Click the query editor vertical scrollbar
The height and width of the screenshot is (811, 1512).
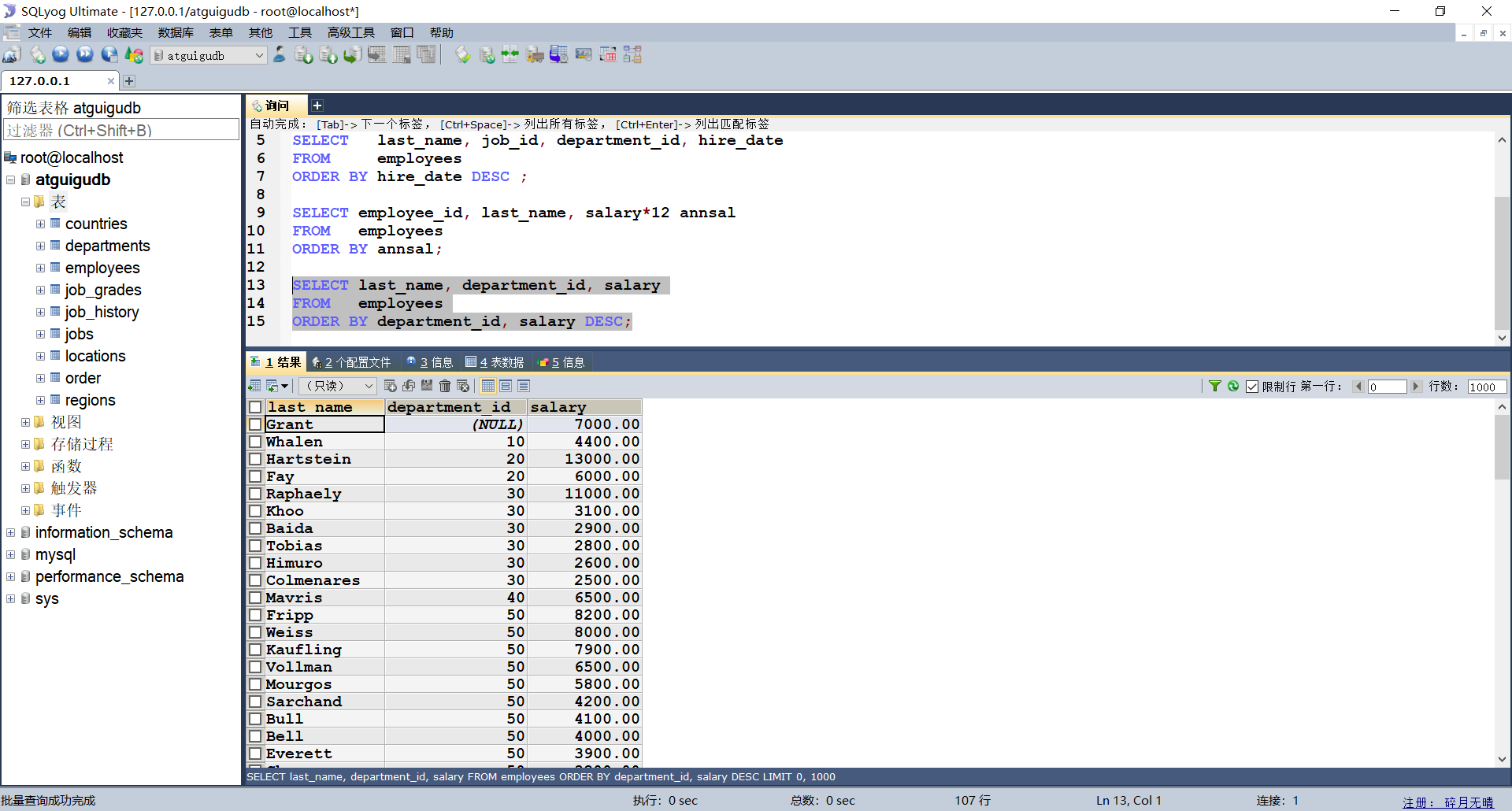(x=1502, y=264)
